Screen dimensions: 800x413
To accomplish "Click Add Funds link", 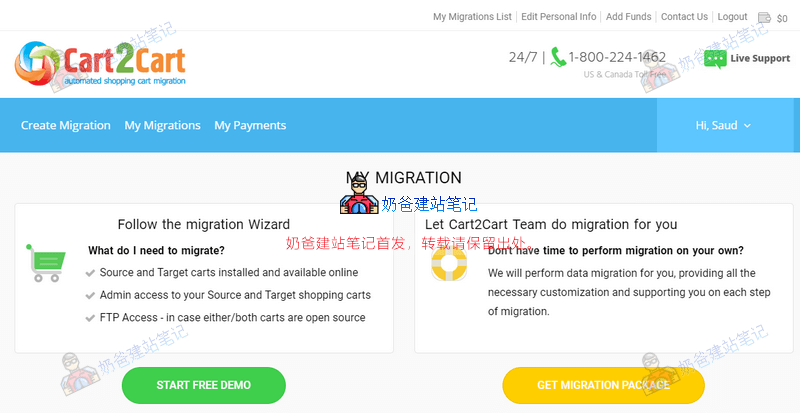I will click(629, 17).
